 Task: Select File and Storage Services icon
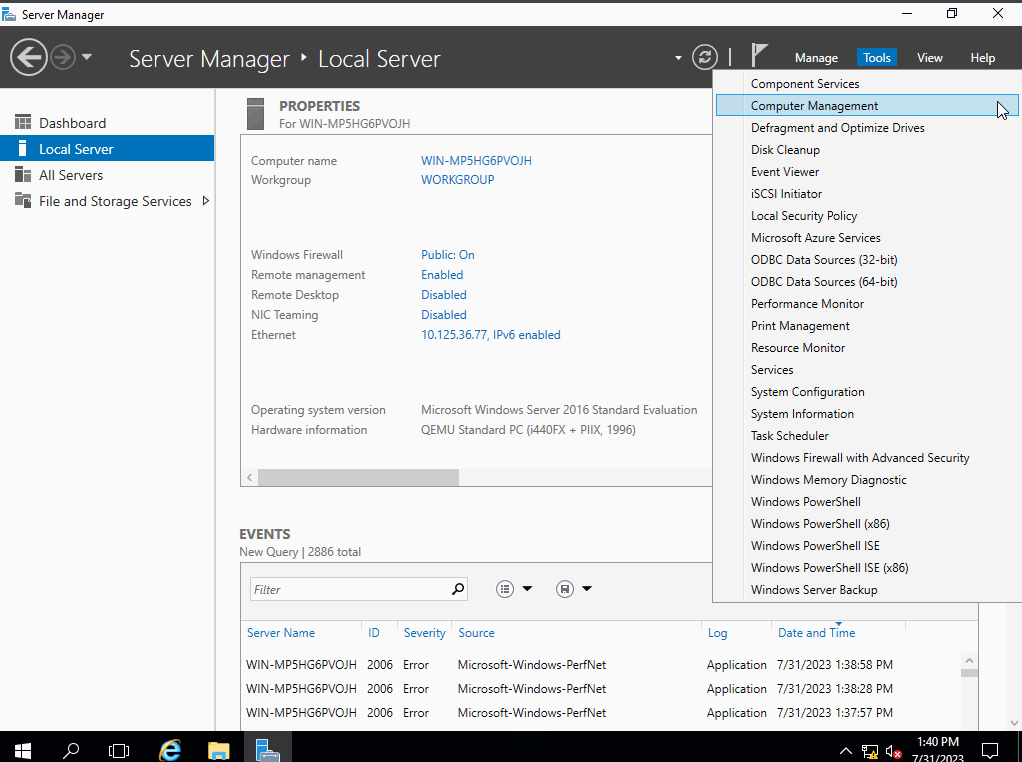coord(23,201)
